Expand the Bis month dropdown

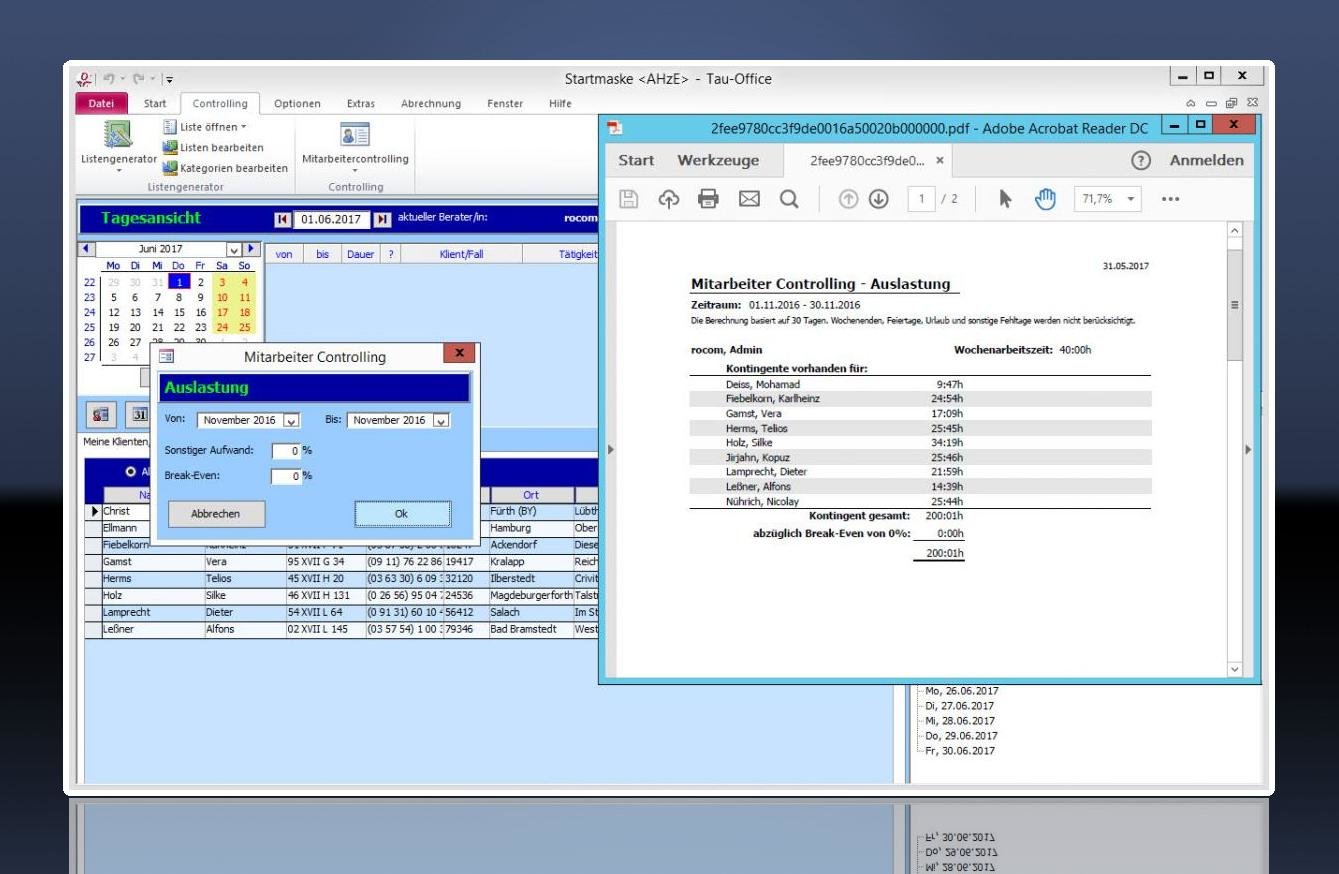coord(441,421)
